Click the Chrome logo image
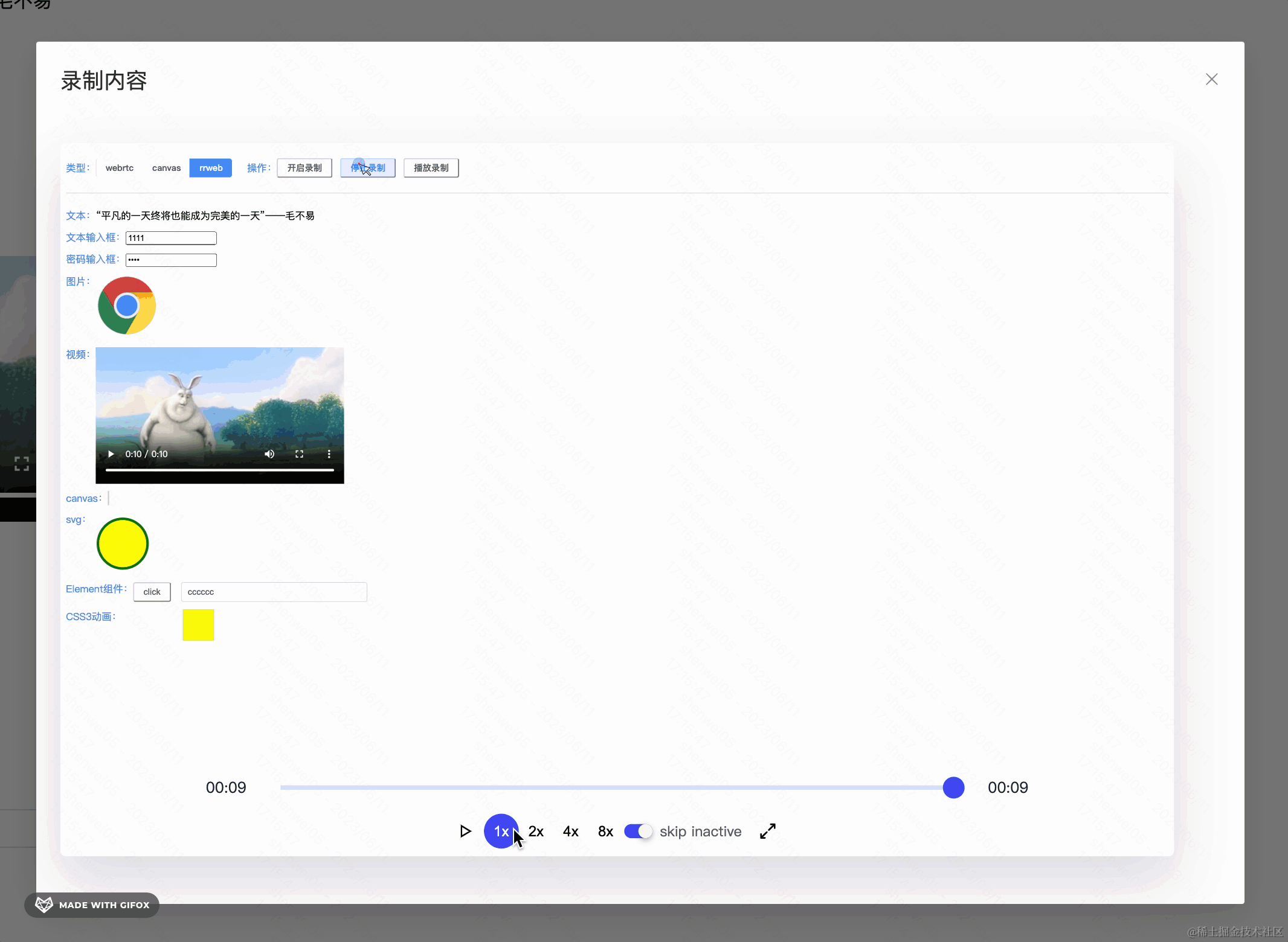 [x=127, y=306]
